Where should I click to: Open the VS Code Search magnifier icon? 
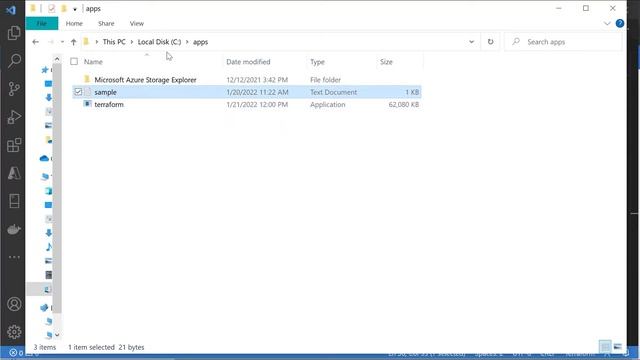(14, 60)
